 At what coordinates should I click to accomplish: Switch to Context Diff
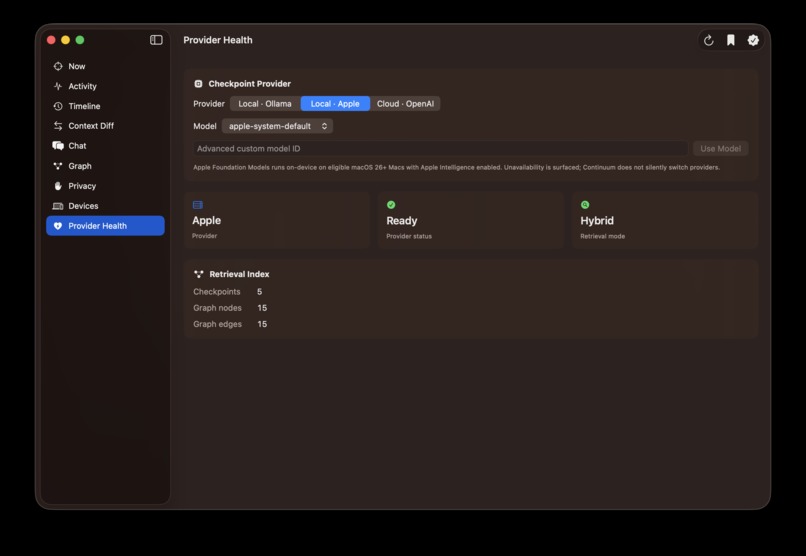click(105, 126)
